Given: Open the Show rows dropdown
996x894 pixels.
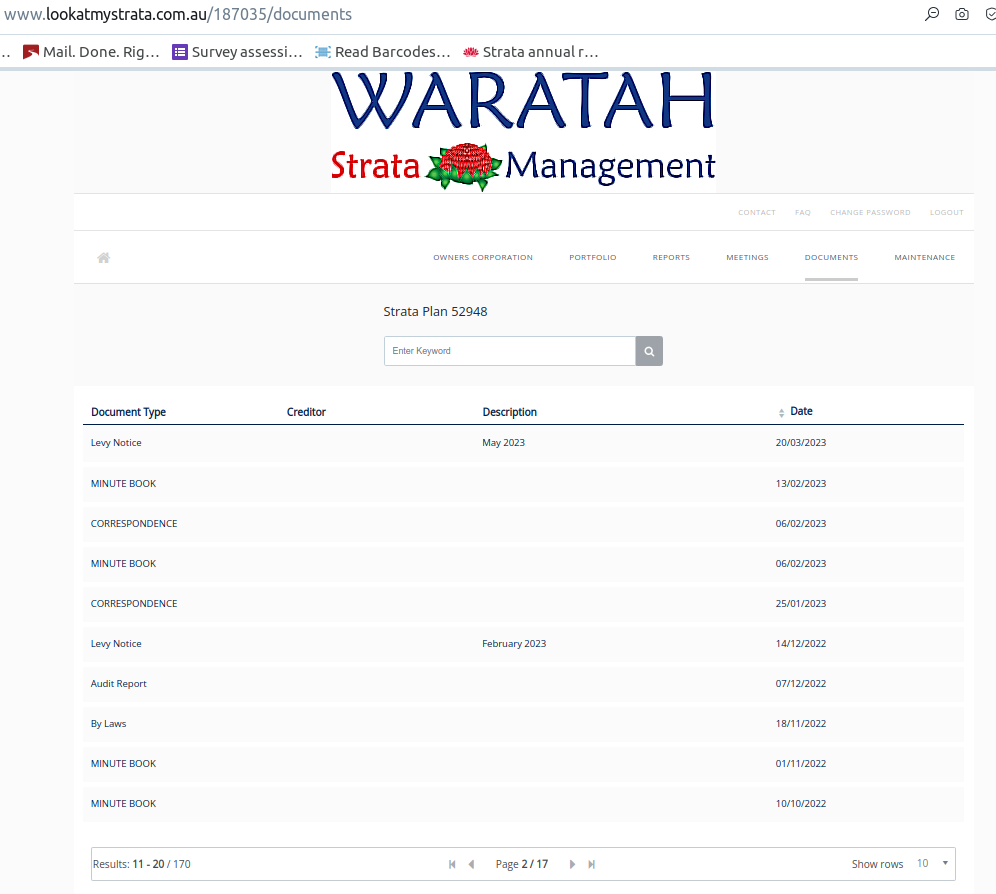Looking at the screenshot, I should pos(932,864).
